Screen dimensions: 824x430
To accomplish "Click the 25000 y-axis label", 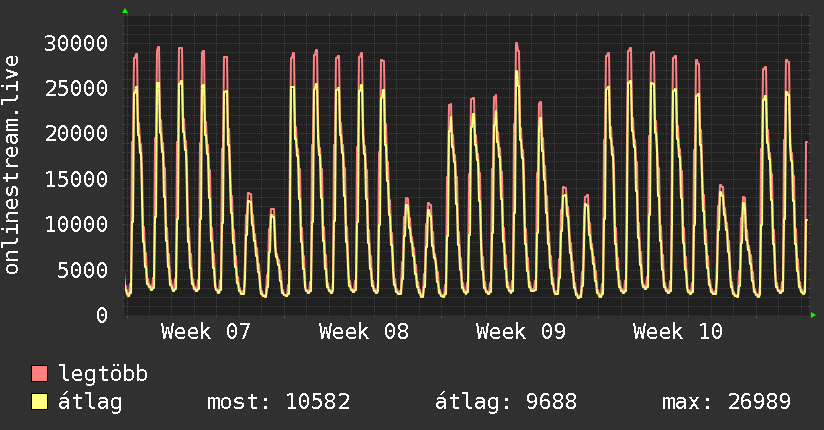I will 76,88.
